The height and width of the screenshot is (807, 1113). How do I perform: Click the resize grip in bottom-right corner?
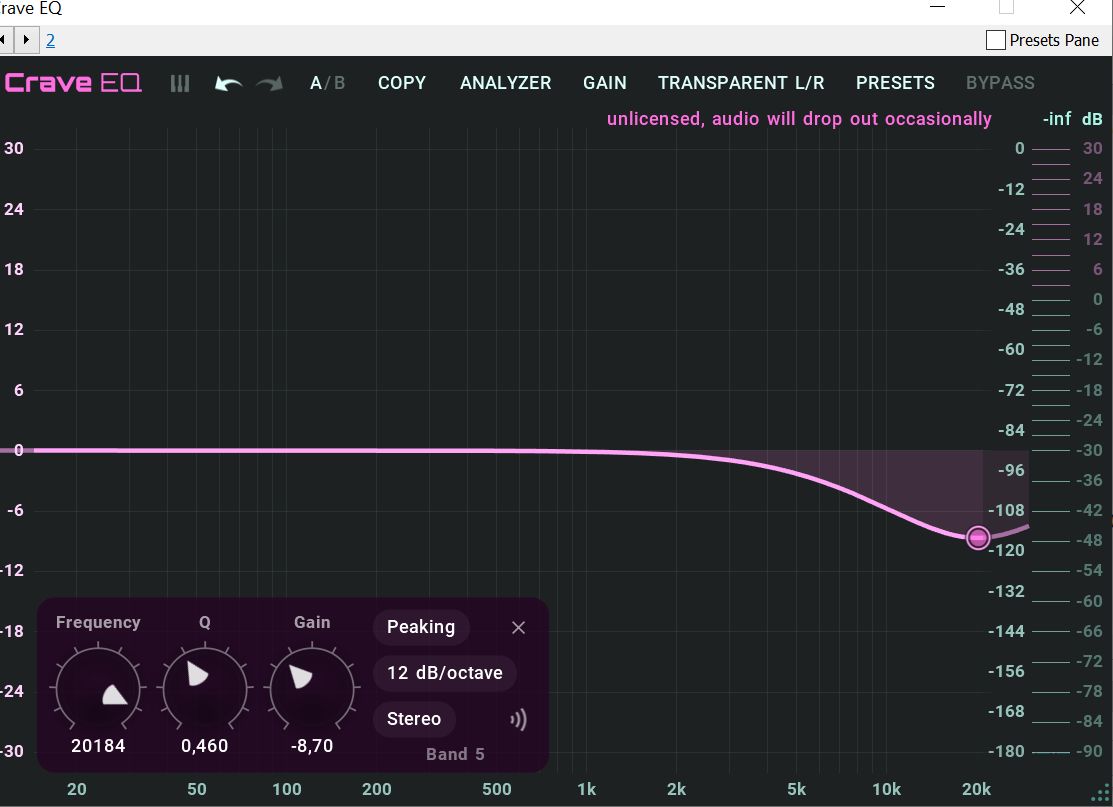1104,798
